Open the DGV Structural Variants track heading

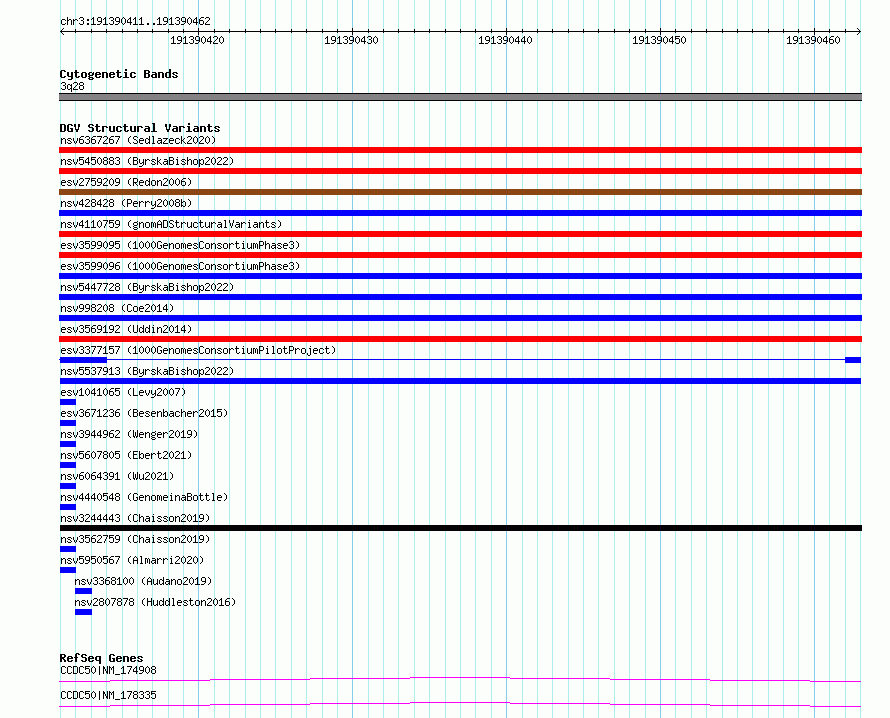click(x=140, y=128)
